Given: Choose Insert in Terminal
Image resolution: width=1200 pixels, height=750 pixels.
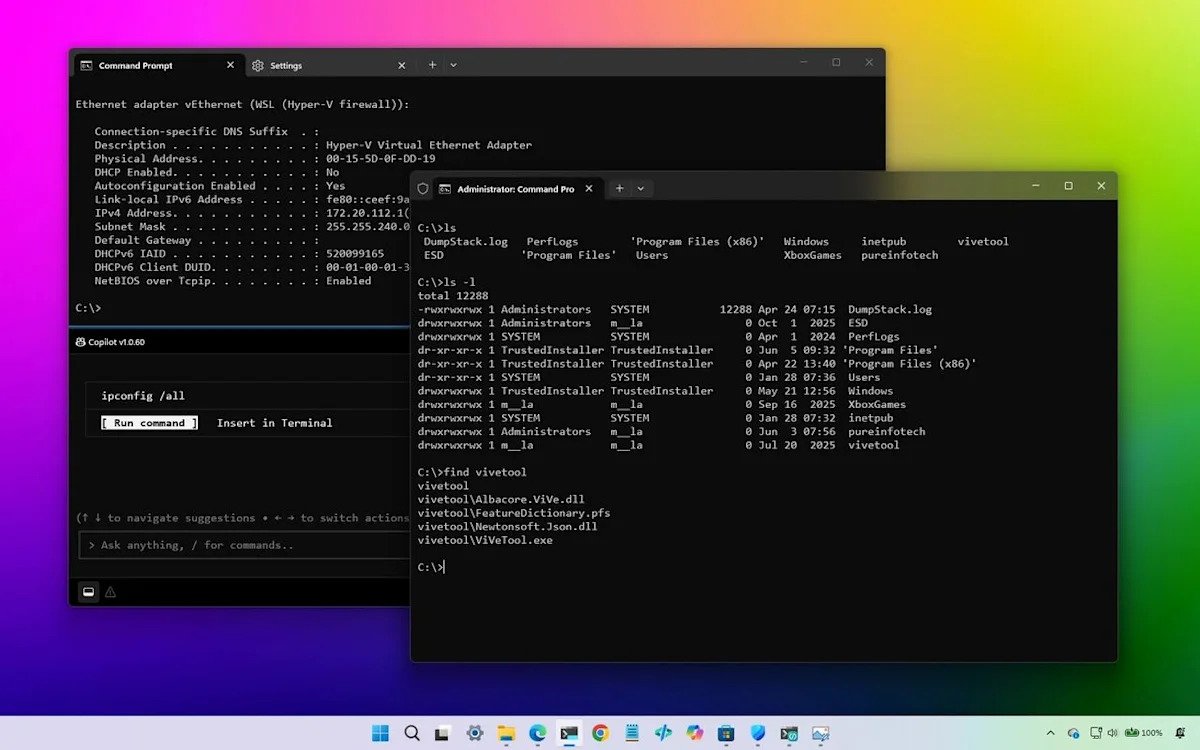Looking at the screenshot, I should (x=274, y=423).
